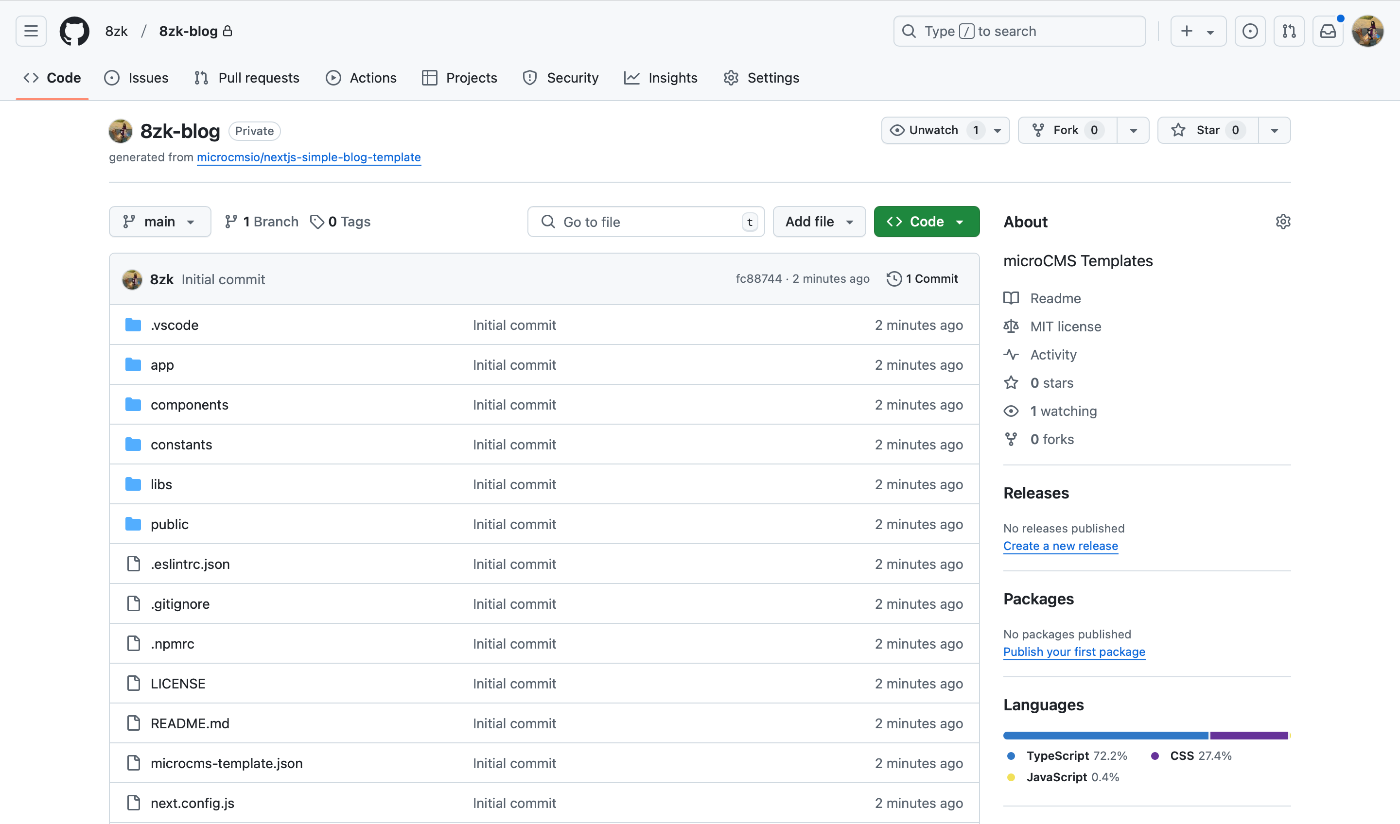Image resolution: width=1400 pixels, height=824 pixels.
Task: View the 0 stars link
Action: tap(1039, 383)
